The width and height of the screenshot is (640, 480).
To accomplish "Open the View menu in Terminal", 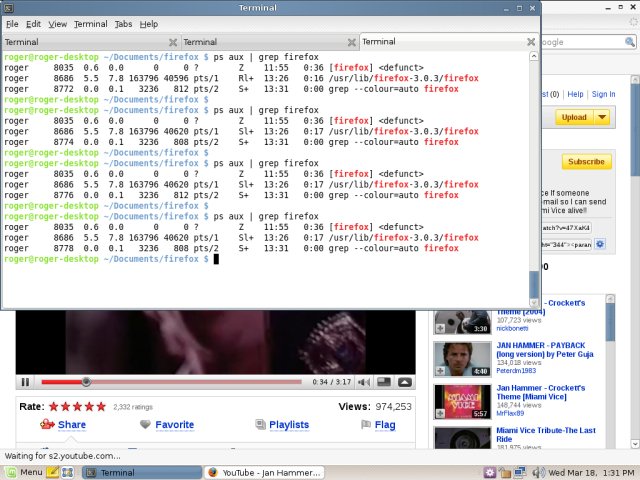I will (58, 24).
